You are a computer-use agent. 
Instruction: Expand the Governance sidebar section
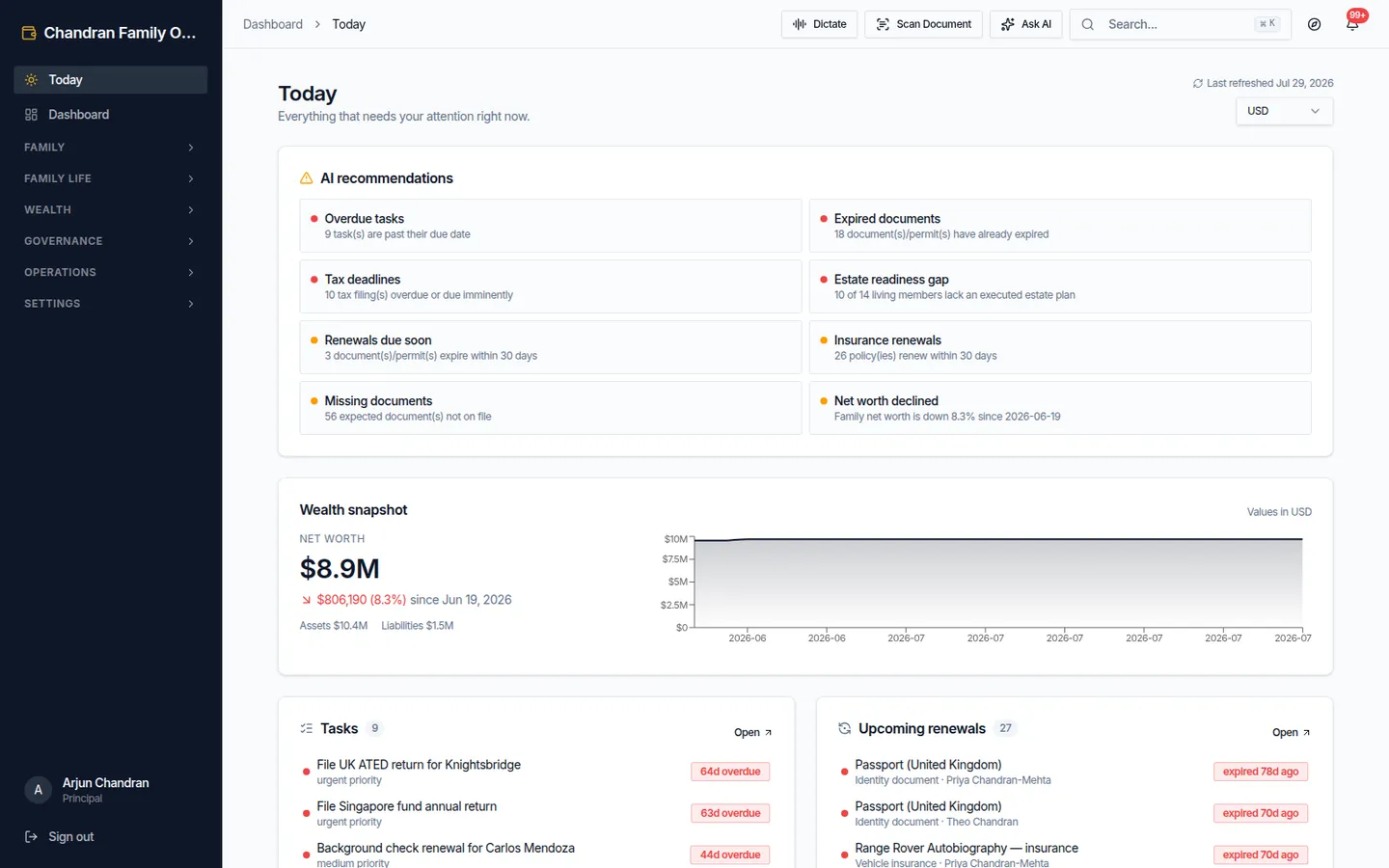coord(110,241)
